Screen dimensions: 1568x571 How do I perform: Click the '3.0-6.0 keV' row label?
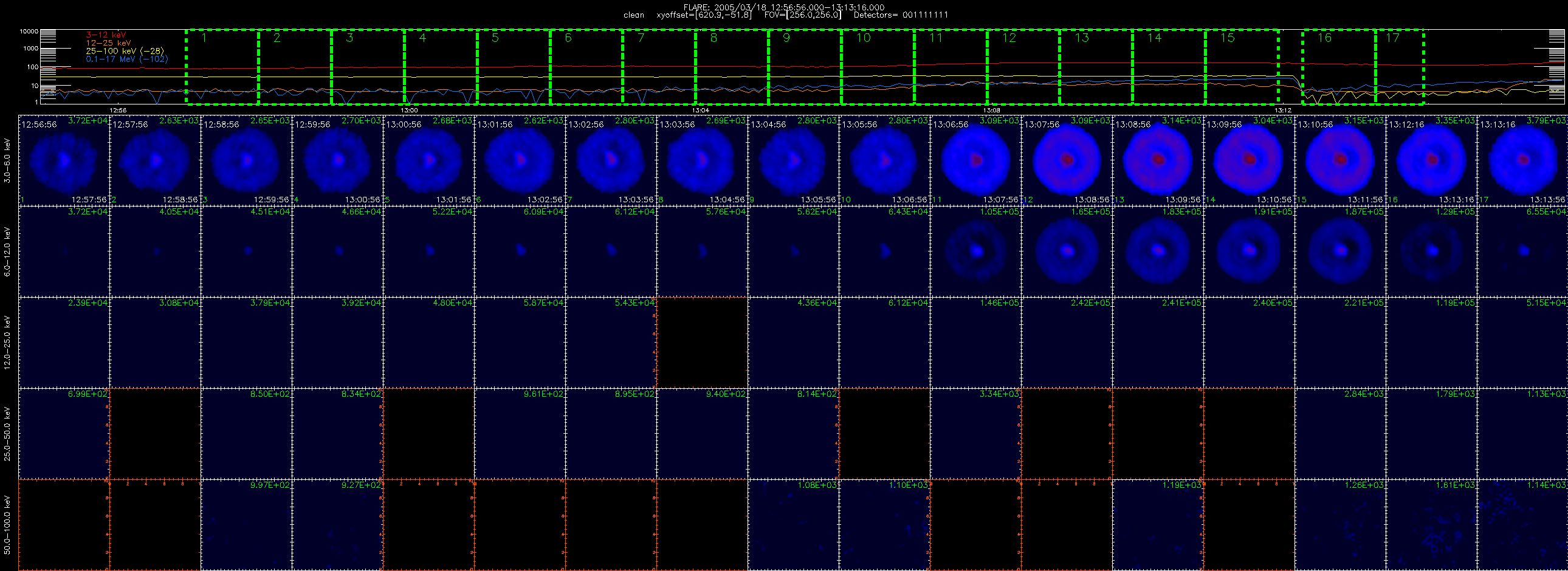point(7,160)
